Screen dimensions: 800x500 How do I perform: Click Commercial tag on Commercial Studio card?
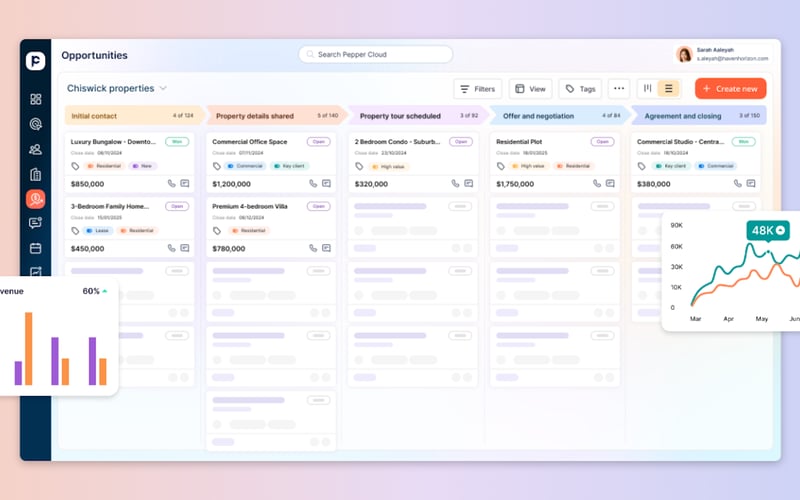(x=716, y=166)
